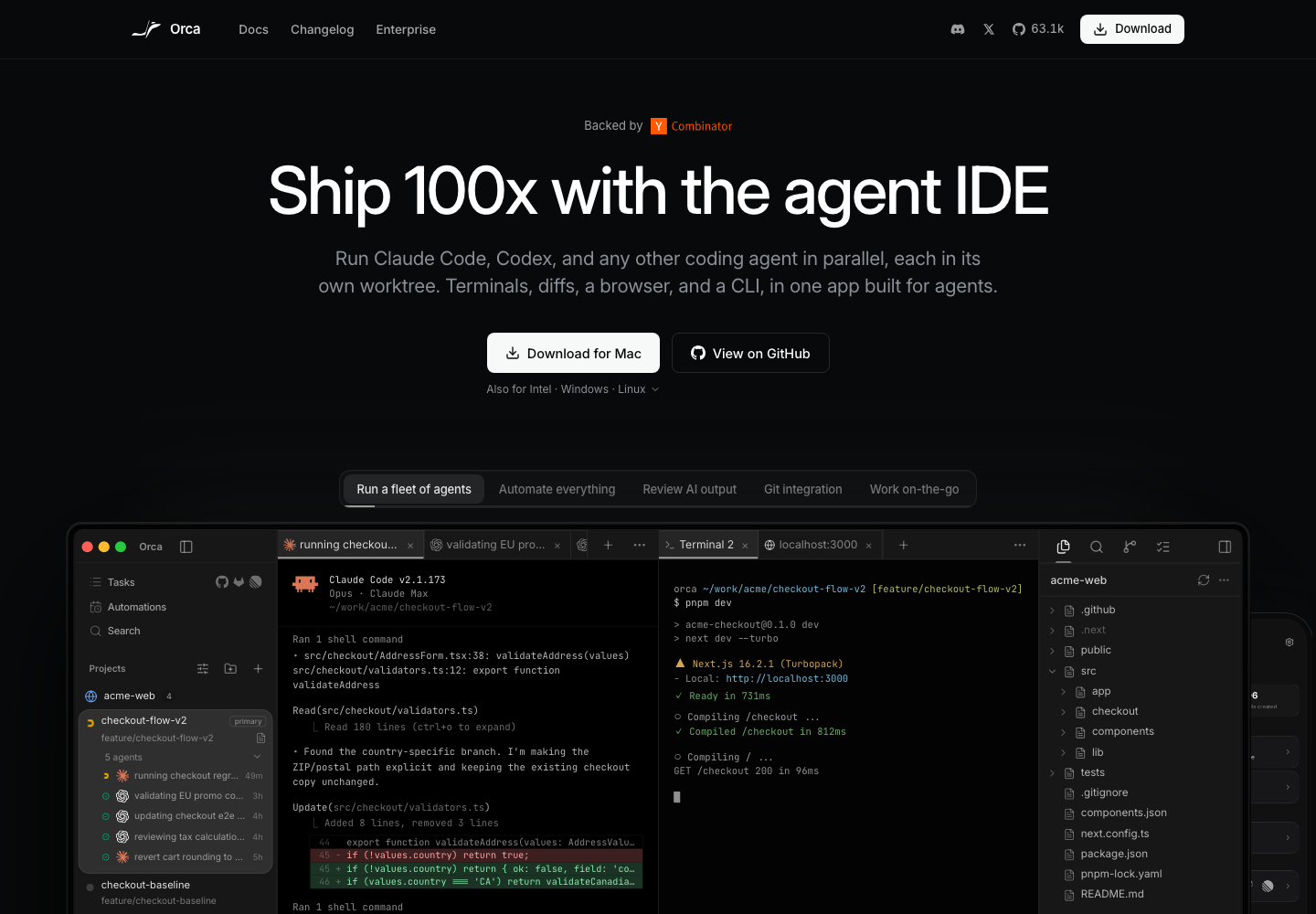Collapse the 5 agents list
The image size is (1316, 914).
257,757
